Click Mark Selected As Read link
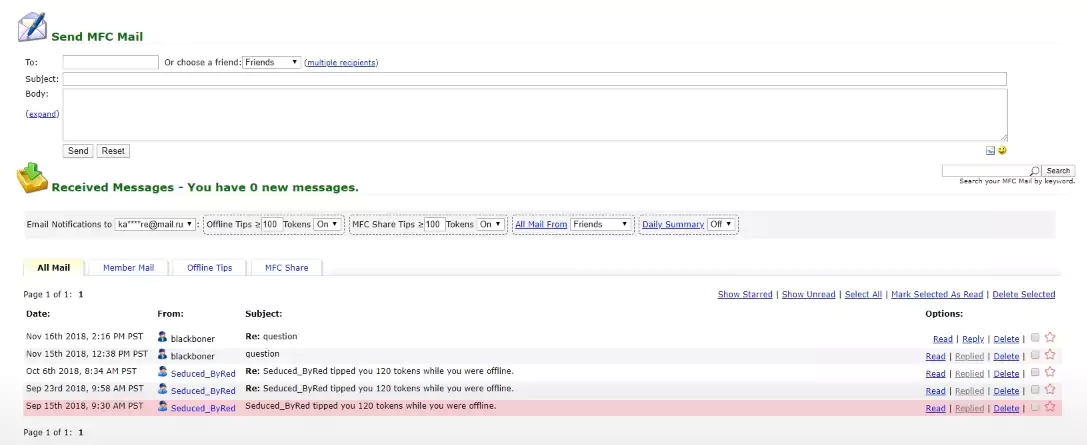This screenshot has height=445, width=1087. pyautogui.click(x=937, y=295)
